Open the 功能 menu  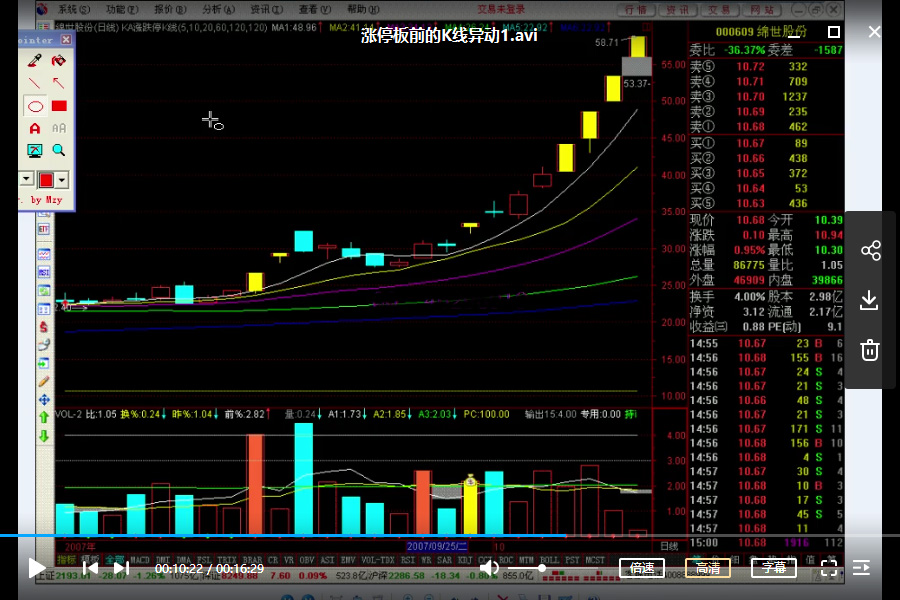(122, 9)
